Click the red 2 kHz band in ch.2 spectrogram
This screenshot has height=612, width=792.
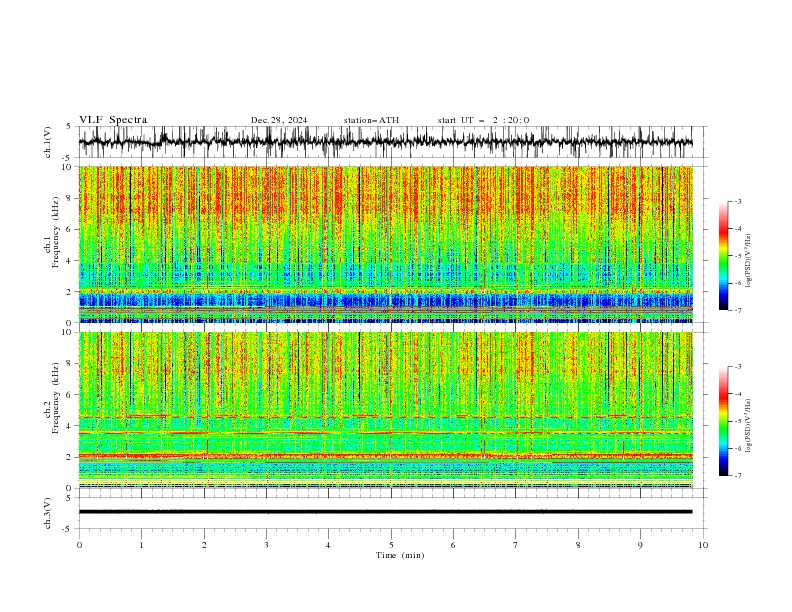point(386,456)
